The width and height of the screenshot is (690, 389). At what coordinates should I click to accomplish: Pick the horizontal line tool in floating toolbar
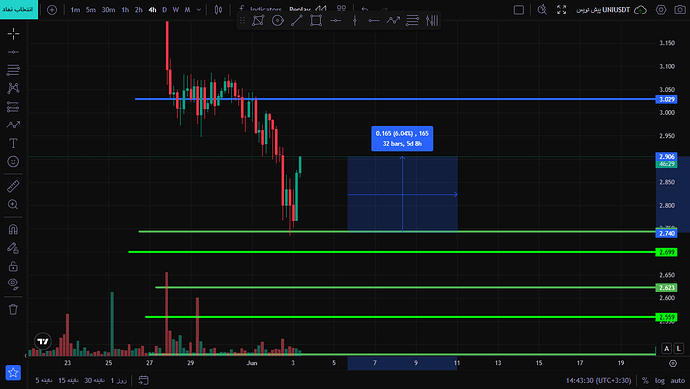tap(335, 20)
